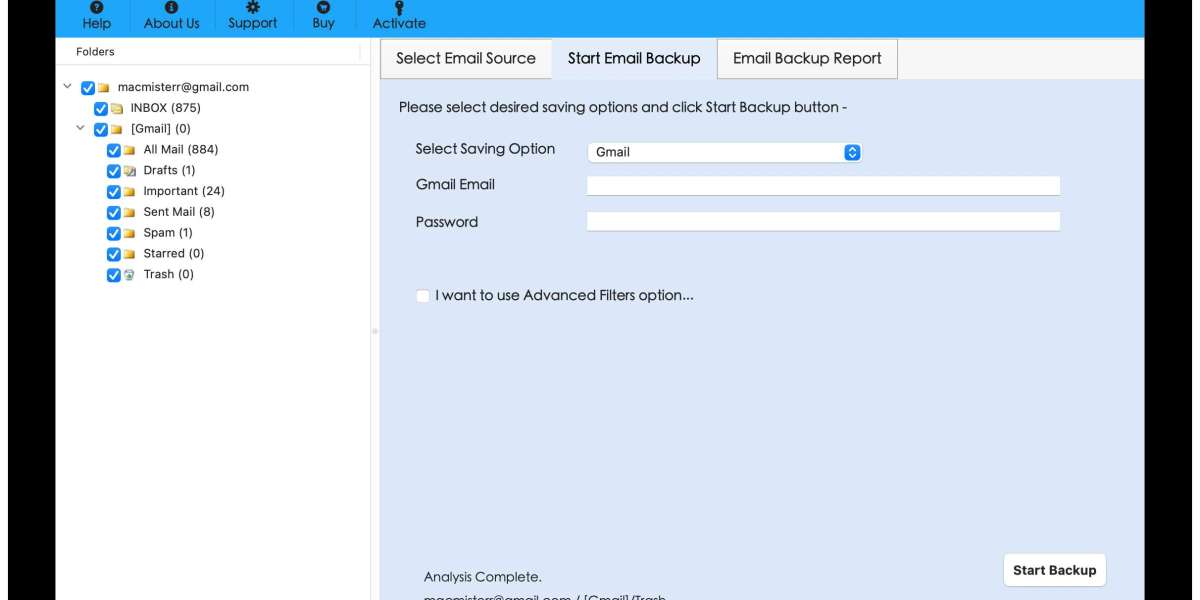Select the Spam (1) row text

tap(168, 233)
